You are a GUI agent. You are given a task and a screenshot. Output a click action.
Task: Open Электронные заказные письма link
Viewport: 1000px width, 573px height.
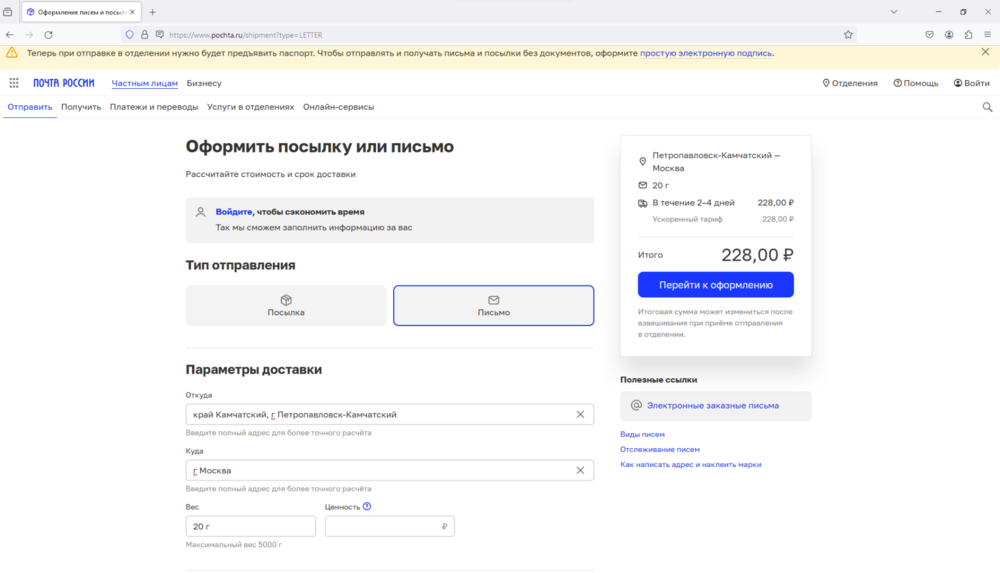pyautogui.click(x=712, y=405)
